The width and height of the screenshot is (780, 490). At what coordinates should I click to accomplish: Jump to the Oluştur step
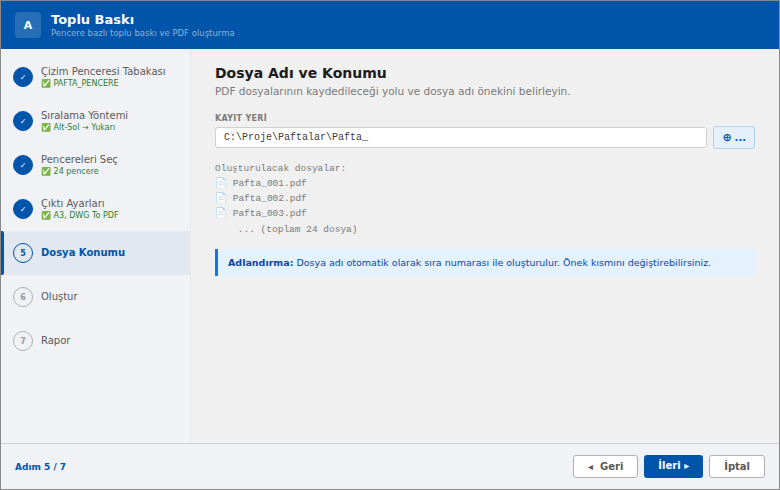point(96,297)
